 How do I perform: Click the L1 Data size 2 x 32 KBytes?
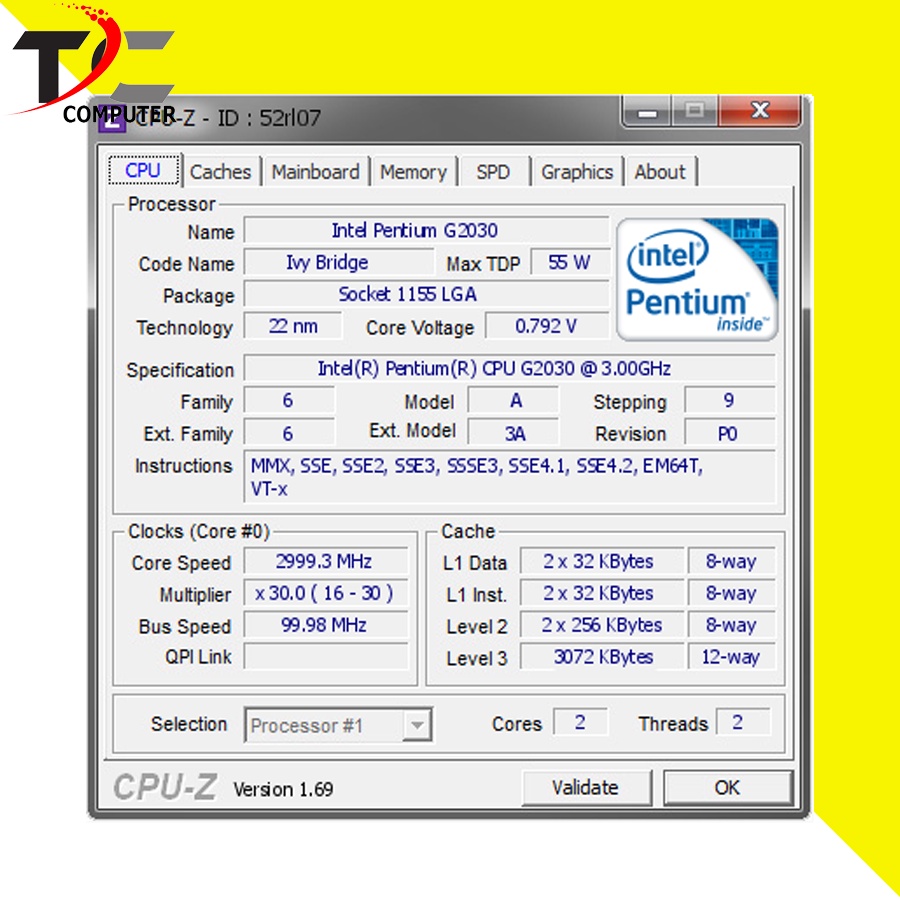[602, 561]
